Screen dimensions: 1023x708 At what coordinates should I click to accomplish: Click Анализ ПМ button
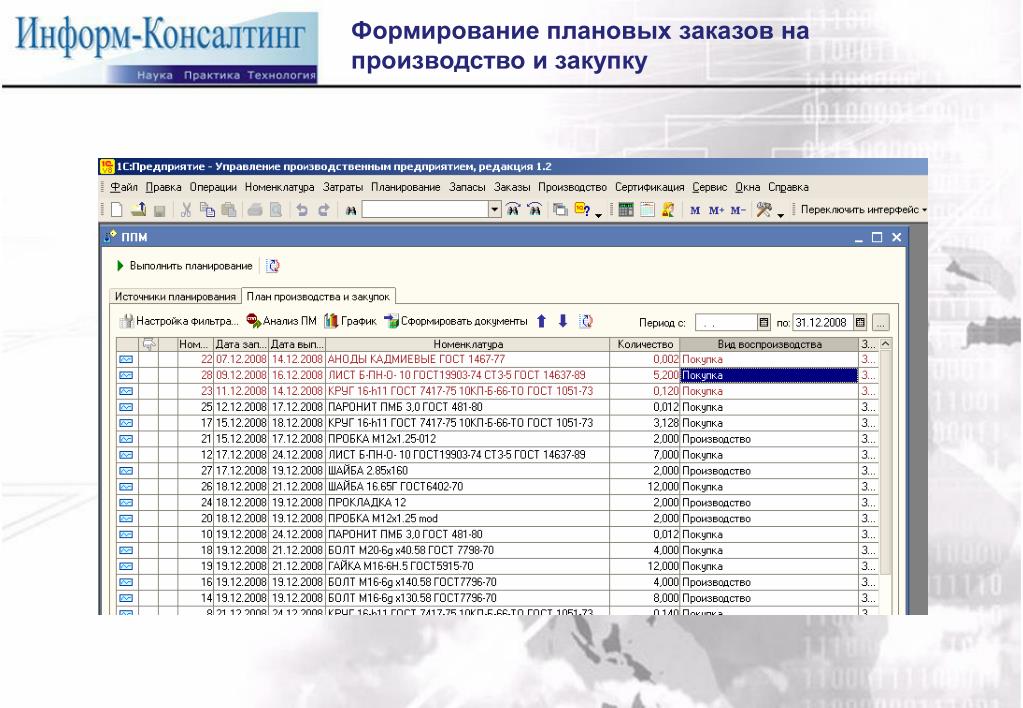point(281,321)
